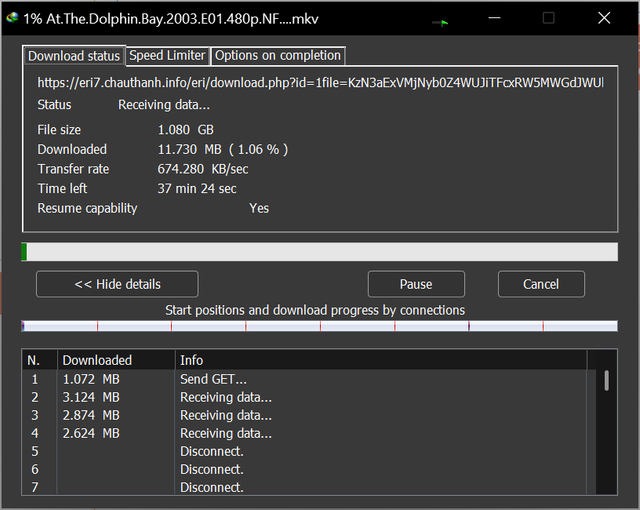Switch to the Download status tab
The width and height of the screenshot is (640, 510).
coord(74,55)
